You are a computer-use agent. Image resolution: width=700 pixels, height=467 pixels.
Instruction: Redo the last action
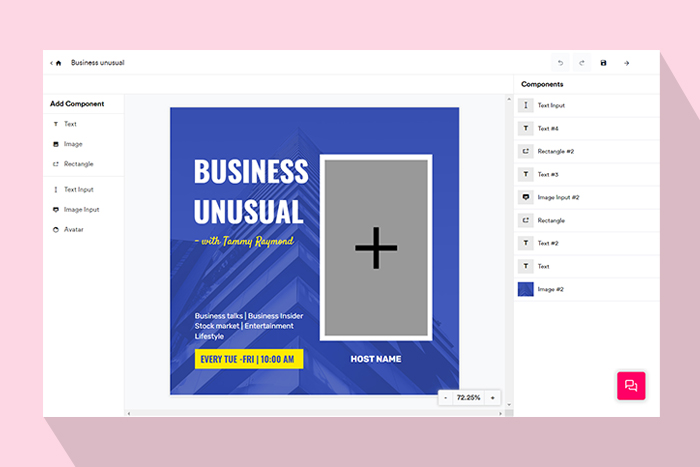click(x=582, y=63)
